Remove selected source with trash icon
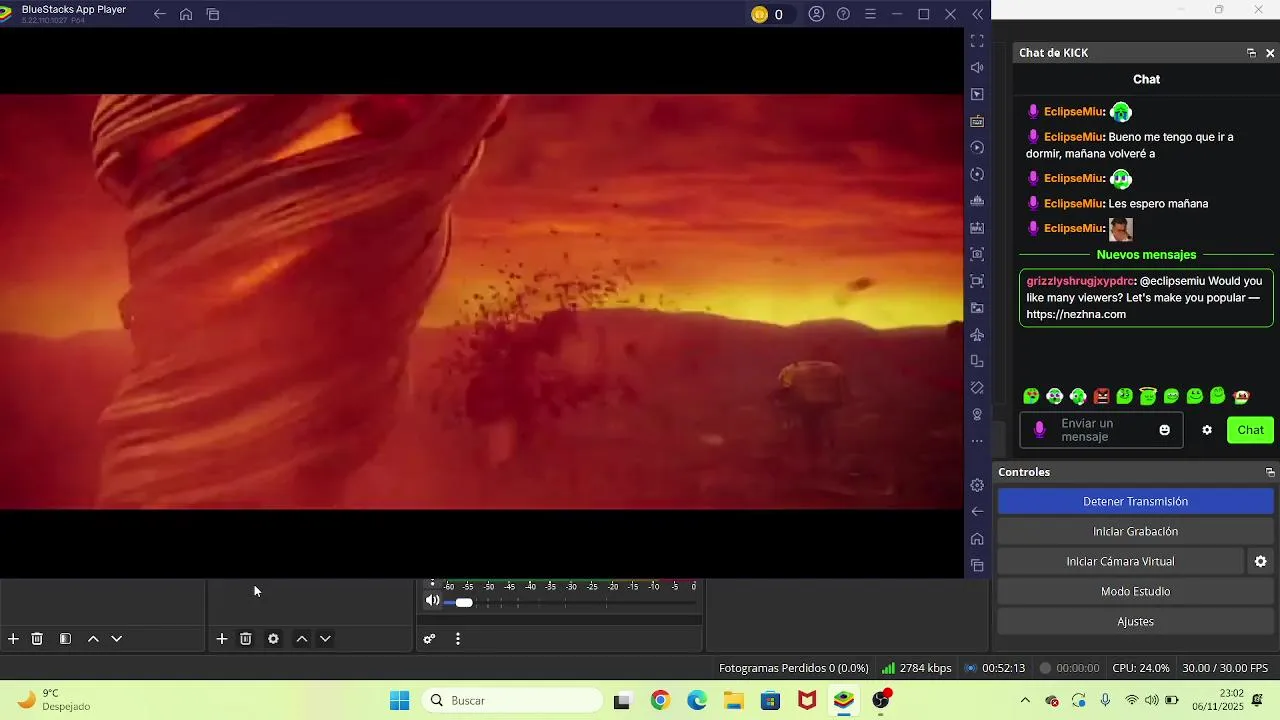1280x720 pixels. (x=246, y=639)
